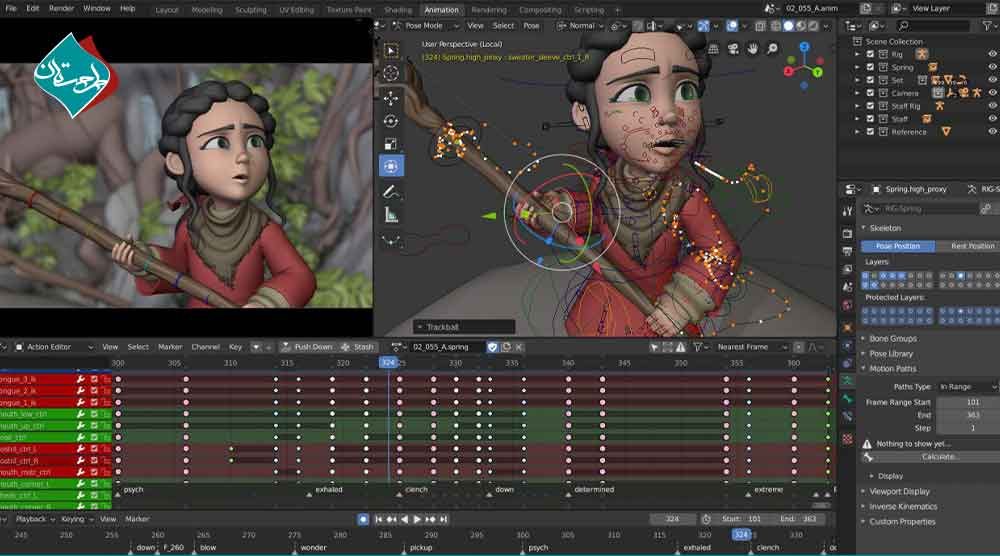Hide the Reference collection with eye icon
Viewport: 1000px width, 556px height.
(x=992, y=131)
